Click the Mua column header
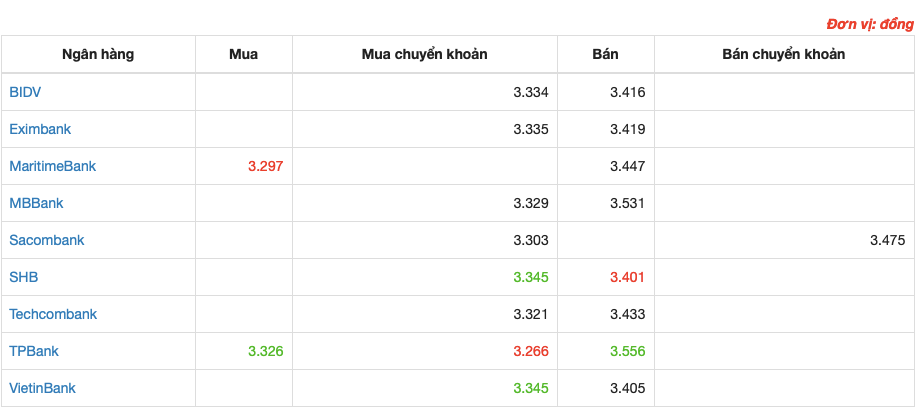 tap(244, 54)
